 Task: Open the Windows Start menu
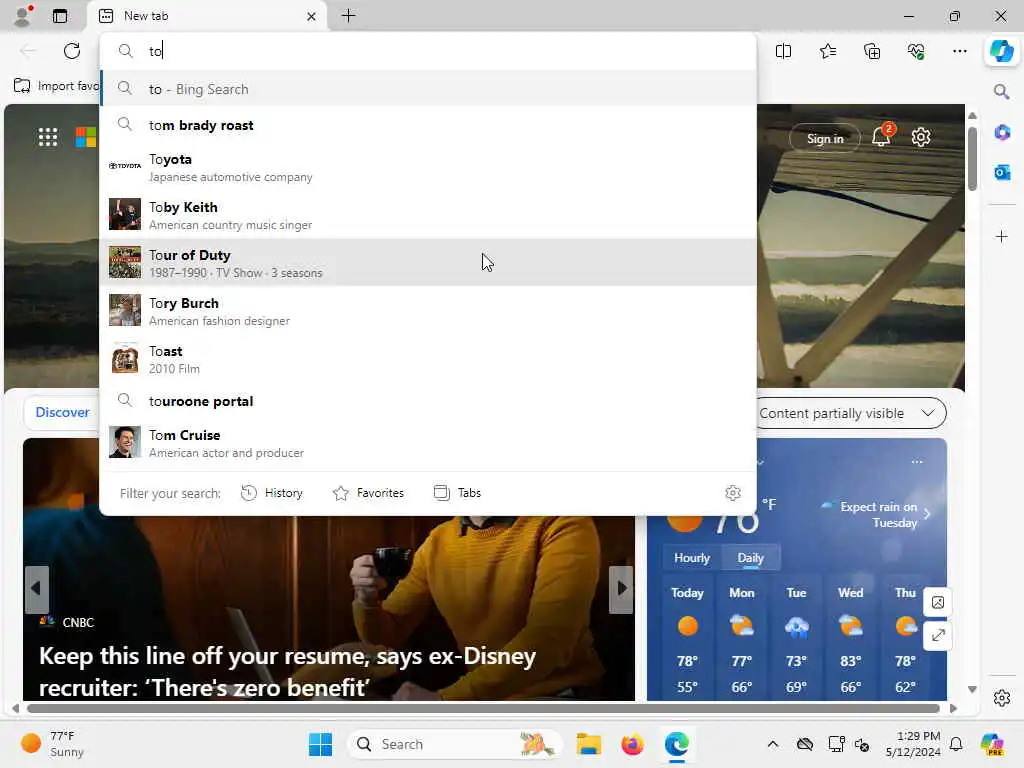[320, 744]
